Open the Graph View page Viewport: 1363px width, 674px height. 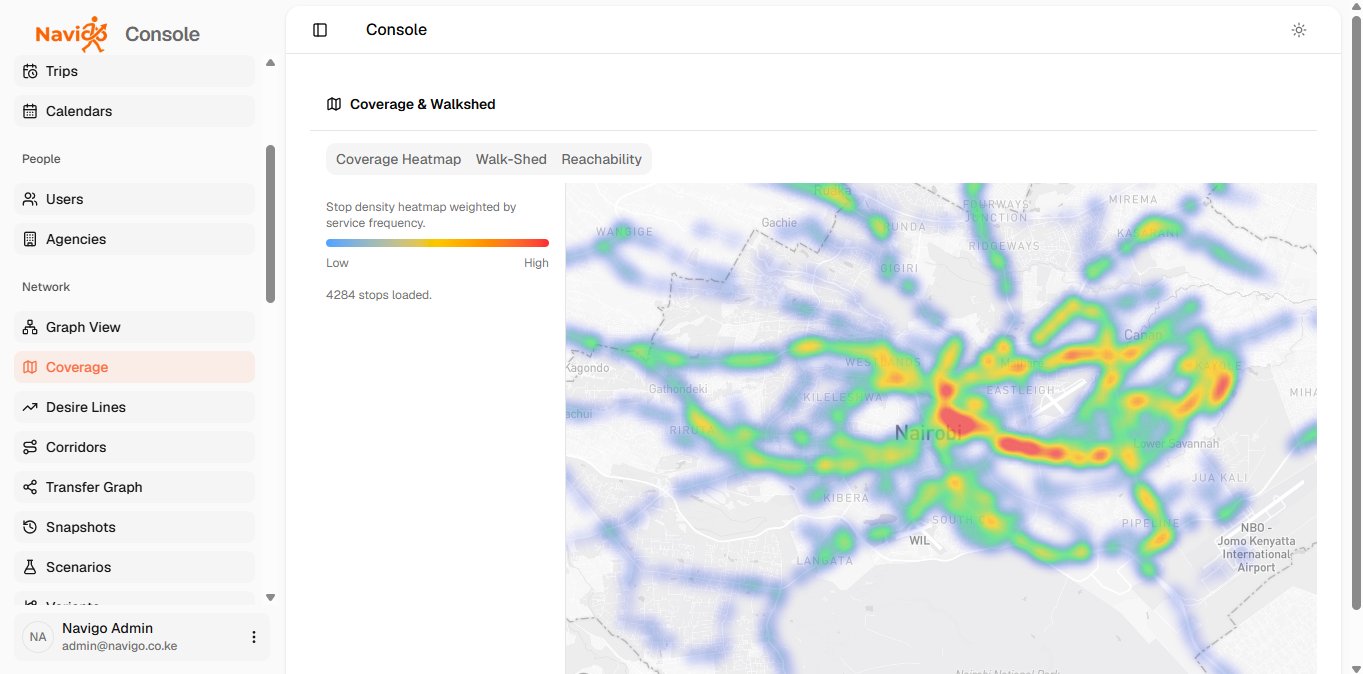tap(135, 327)
